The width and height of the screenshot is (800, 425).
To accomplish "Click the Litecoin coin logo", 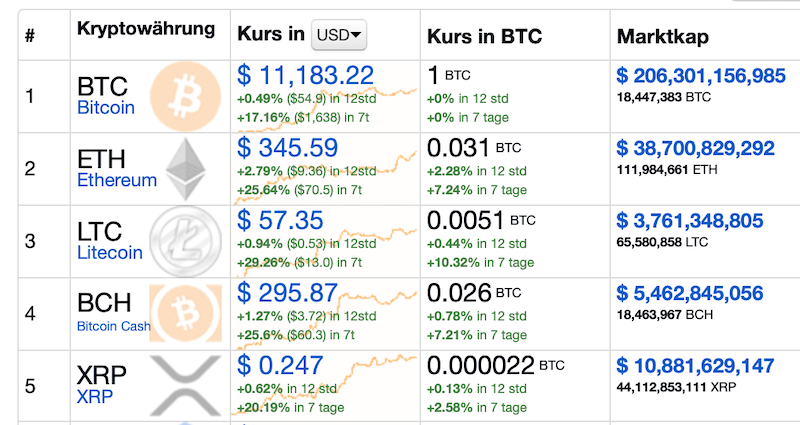I will pyautogui.click(x=180, y=240).
